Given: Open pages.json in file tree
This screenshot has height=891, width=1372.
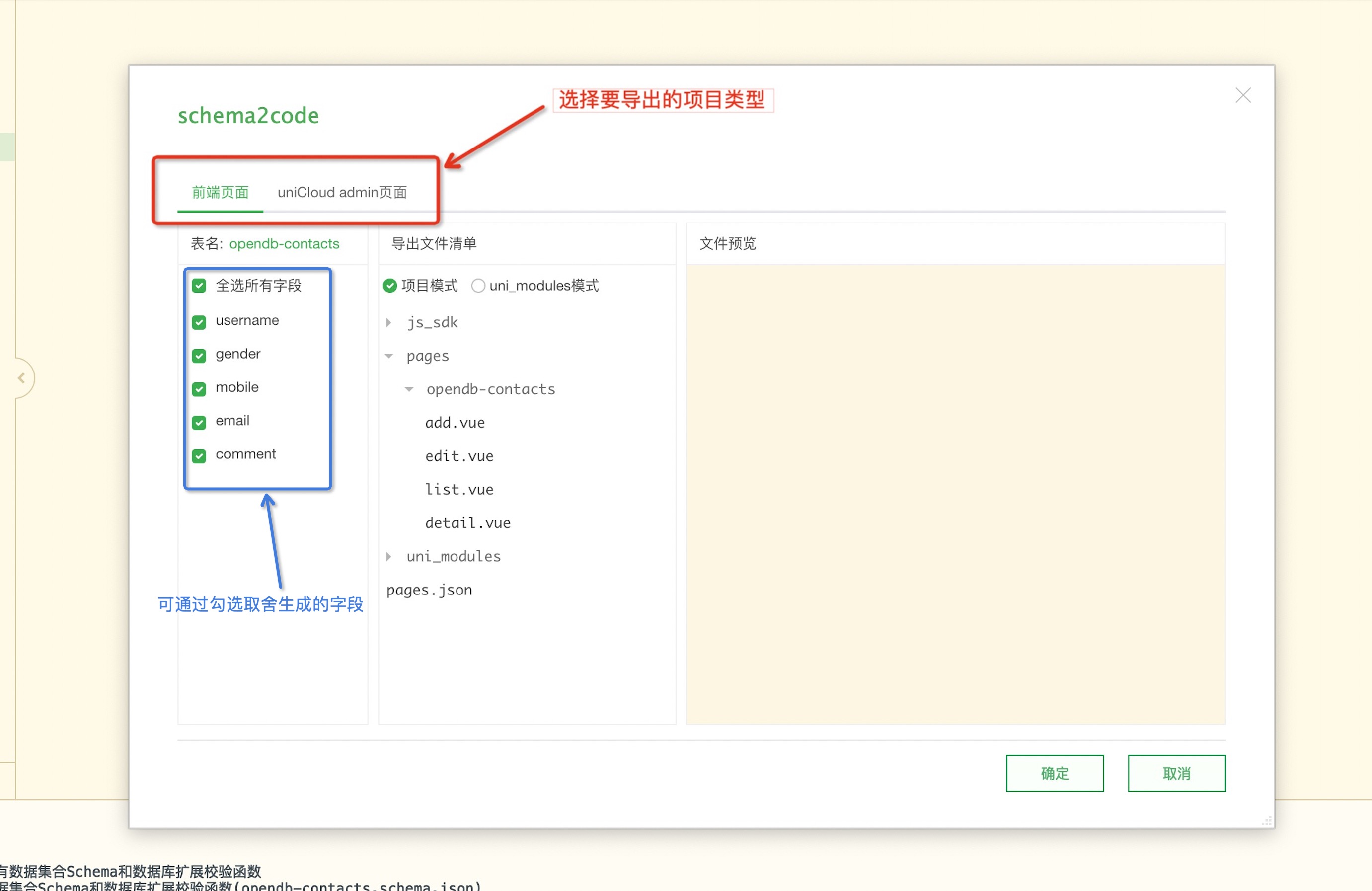Looking at the screenshot, I should coord(429,590).
